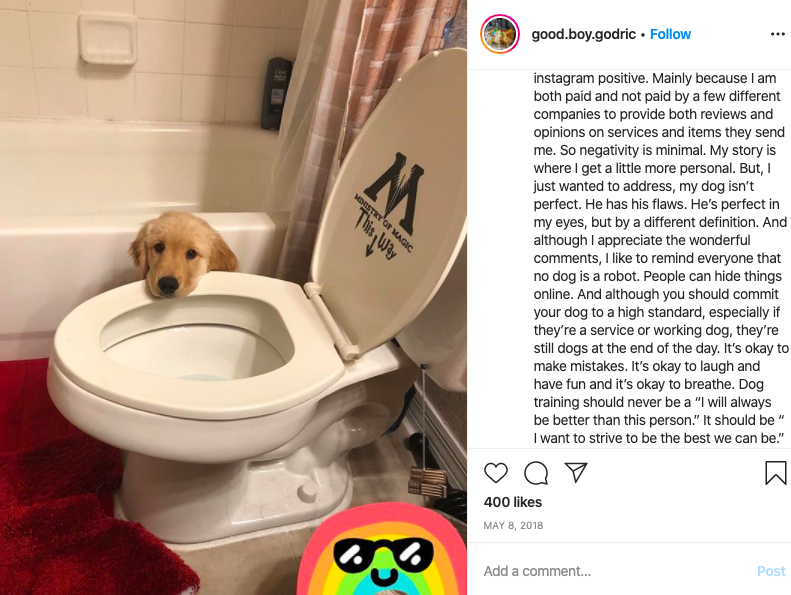View who liked via 400 likes
791x595 pixels.
point(513,502)
